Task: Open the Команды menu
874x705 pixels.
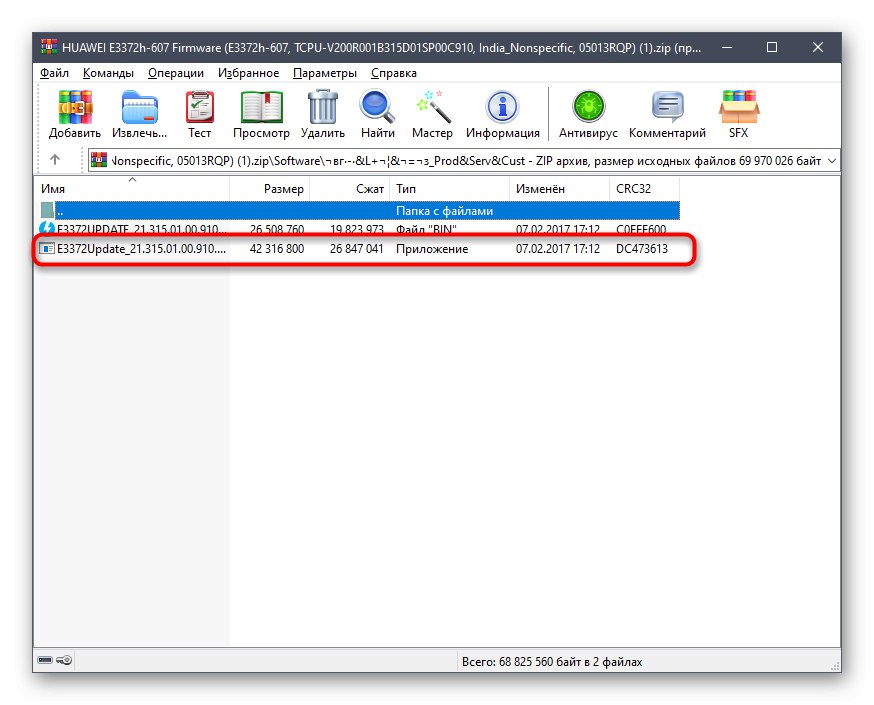Action: [108, 73]
